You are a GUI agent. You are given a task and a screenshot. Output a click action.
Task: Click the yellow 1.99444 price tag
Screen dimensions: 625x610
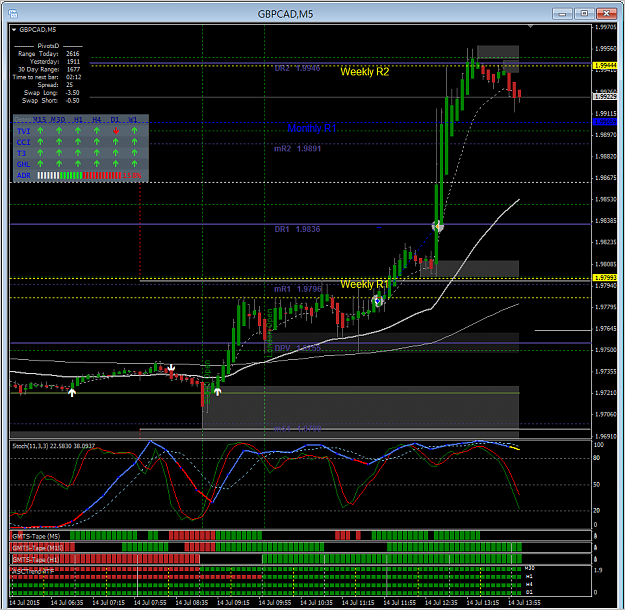[x=605, y=65]
